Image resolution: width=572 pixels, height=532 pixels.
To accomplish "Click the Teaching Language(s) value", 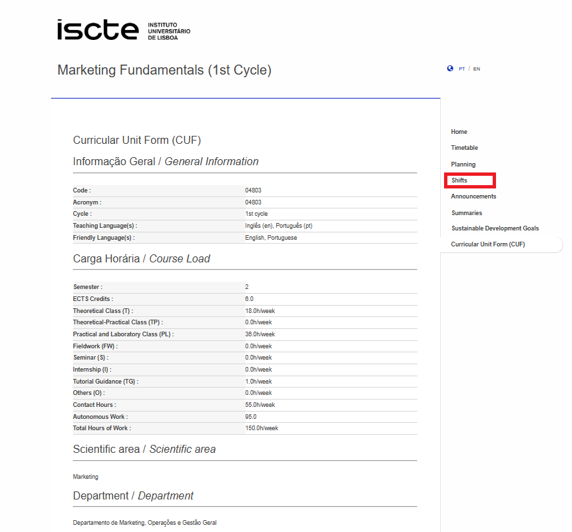I will [x=279, y=226].
